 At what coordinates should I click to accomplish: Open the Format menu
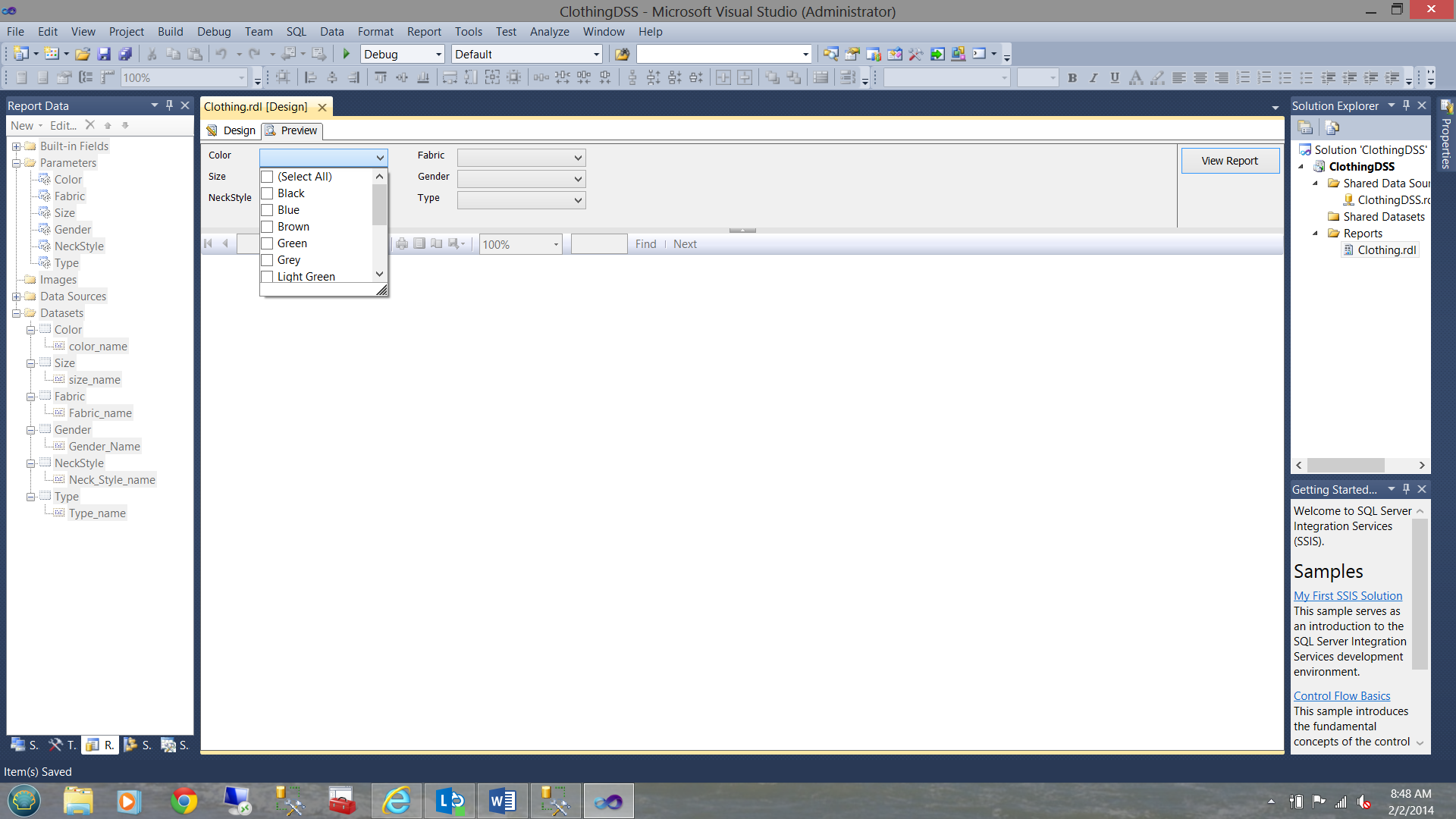pos(375,32)
